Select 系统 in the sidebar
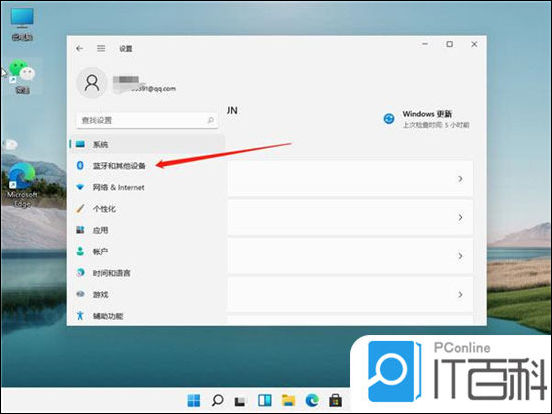 147,144
